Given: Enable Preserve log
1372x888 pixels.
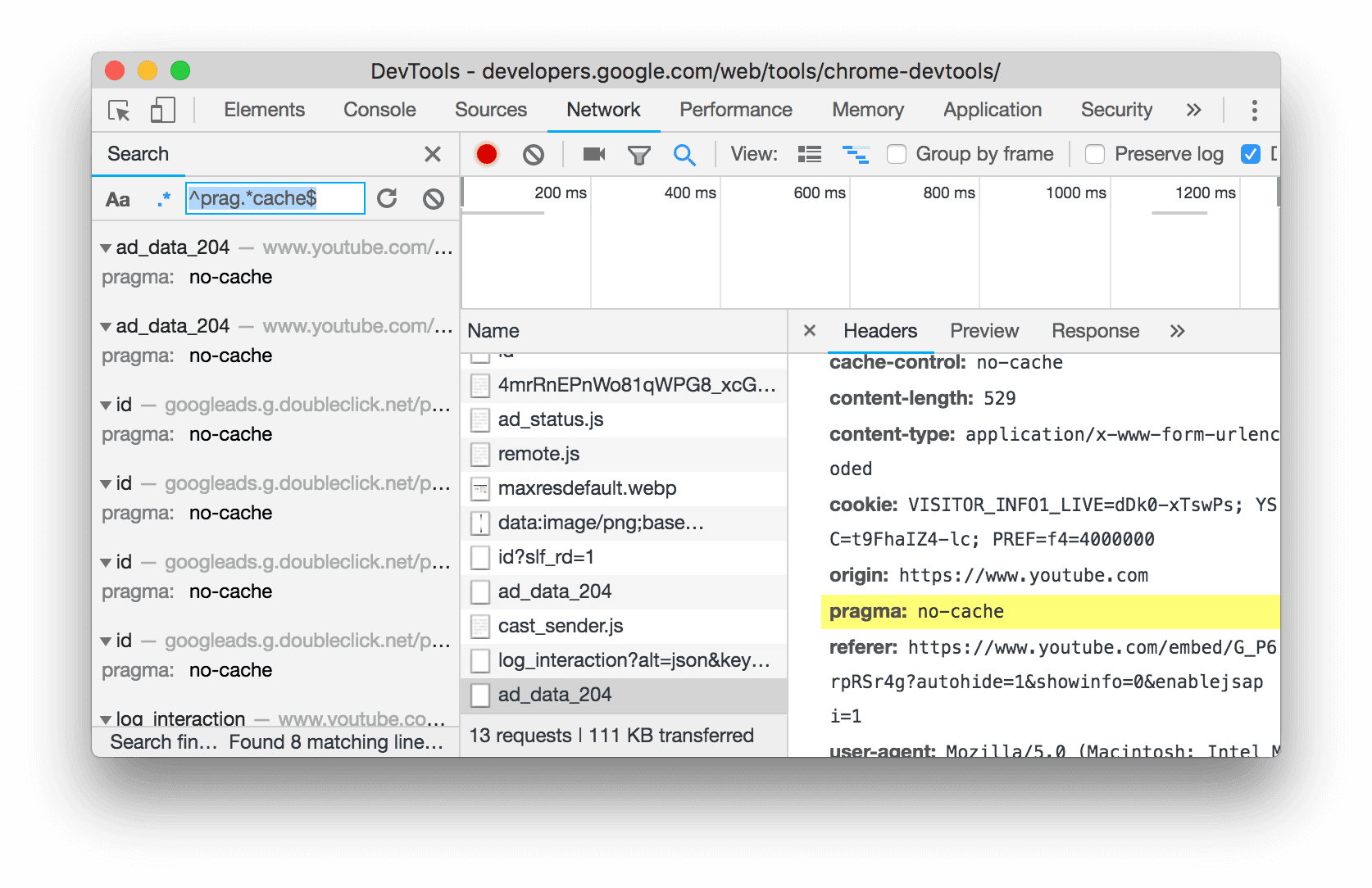Looking at the screenshot, I should [x=1095, y=153].
